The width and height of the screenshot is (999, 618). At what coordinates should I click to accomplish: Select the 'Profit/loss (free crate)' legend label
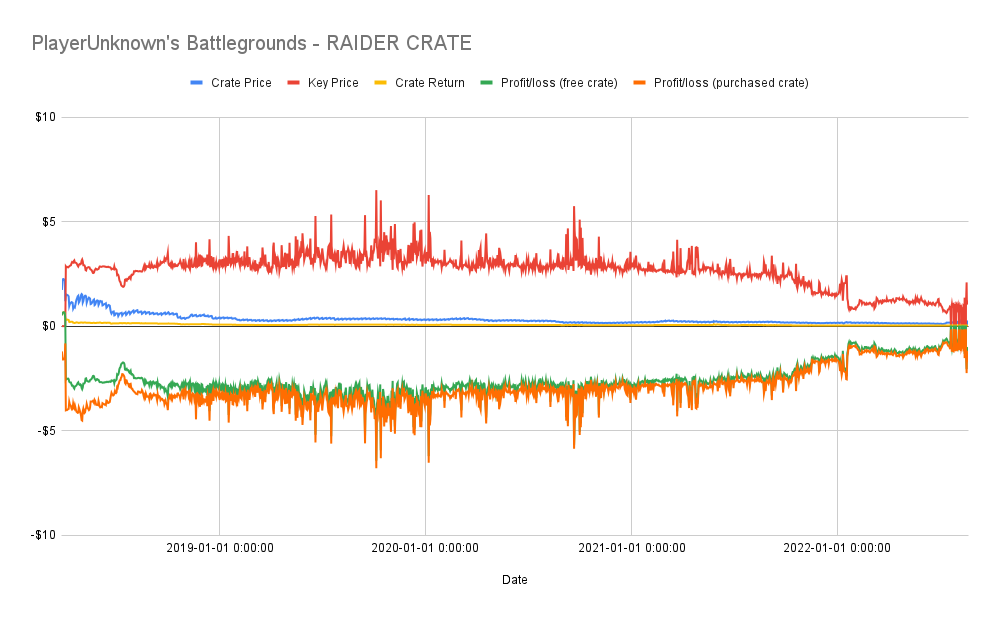tap(559, 83)
